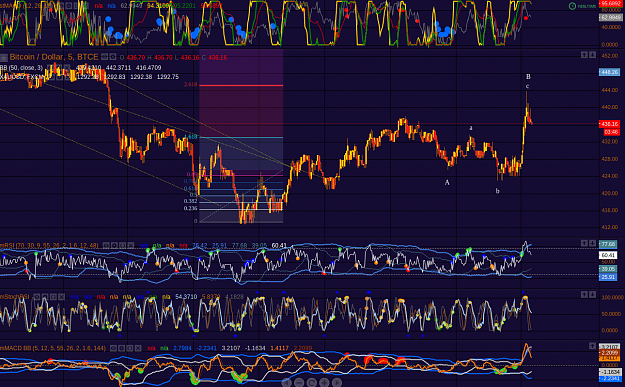Toggle visibility of the mRSI indicator
Screen dimensions: 625x387
point(106,245)
